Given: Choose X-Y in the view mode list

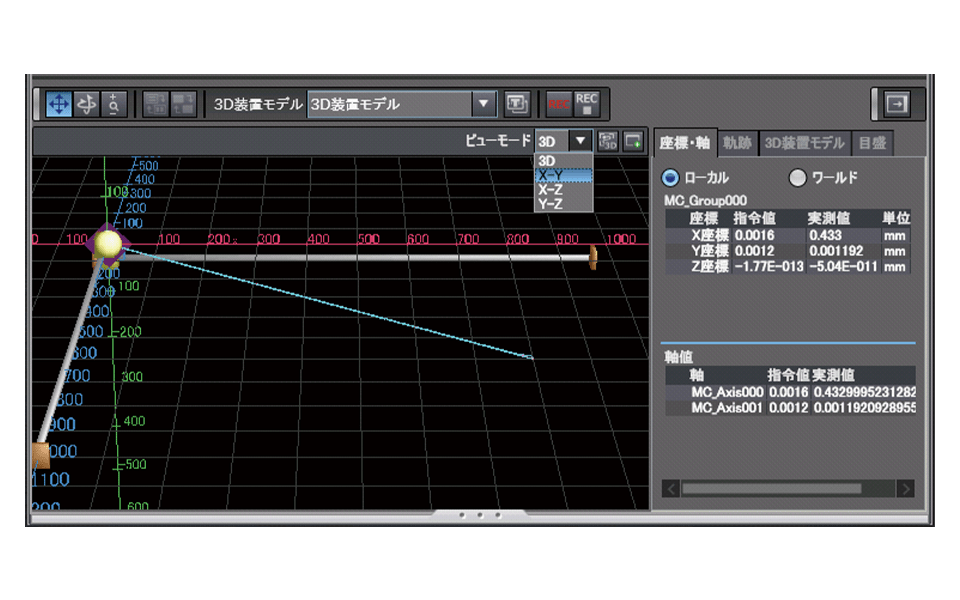Looking at the screenshot, I should (563, 175).
